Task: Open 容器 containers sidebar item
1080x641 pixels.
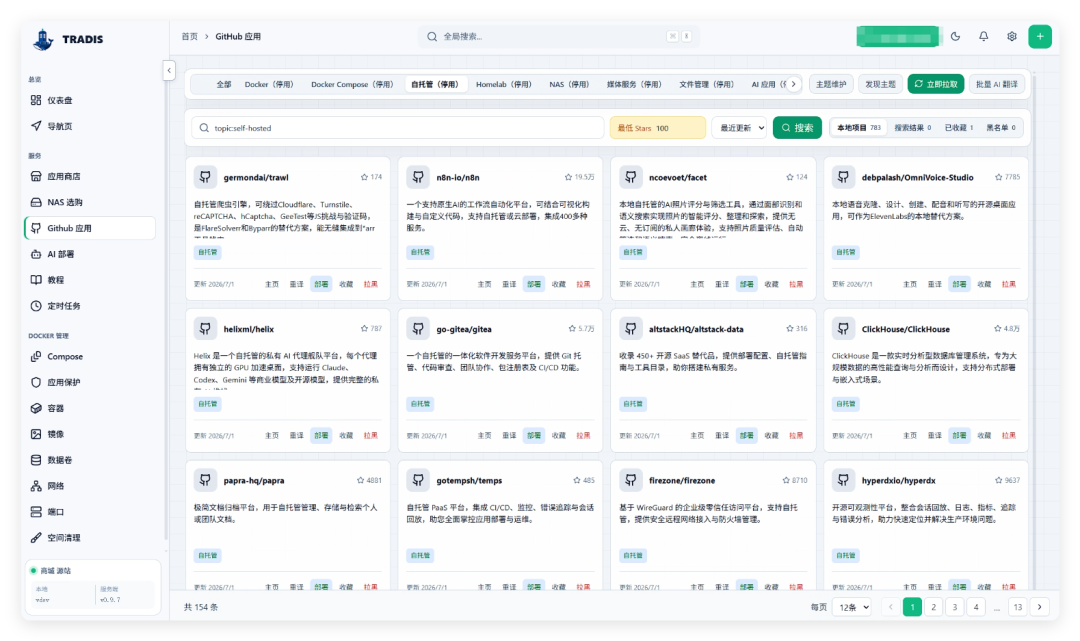Action: pos(90,408)
